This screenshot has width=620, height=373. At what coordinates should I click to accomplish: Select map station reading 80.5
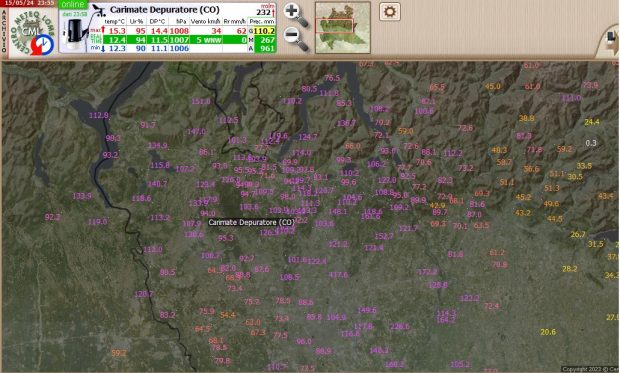(x=309, y=89)
